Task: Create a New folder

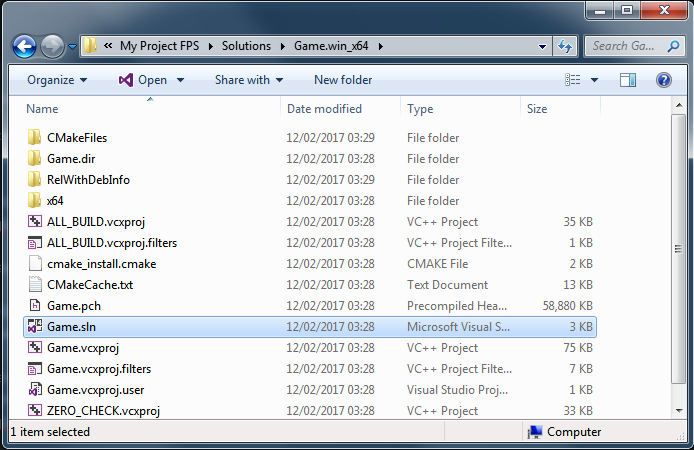Action: point(343,80)
